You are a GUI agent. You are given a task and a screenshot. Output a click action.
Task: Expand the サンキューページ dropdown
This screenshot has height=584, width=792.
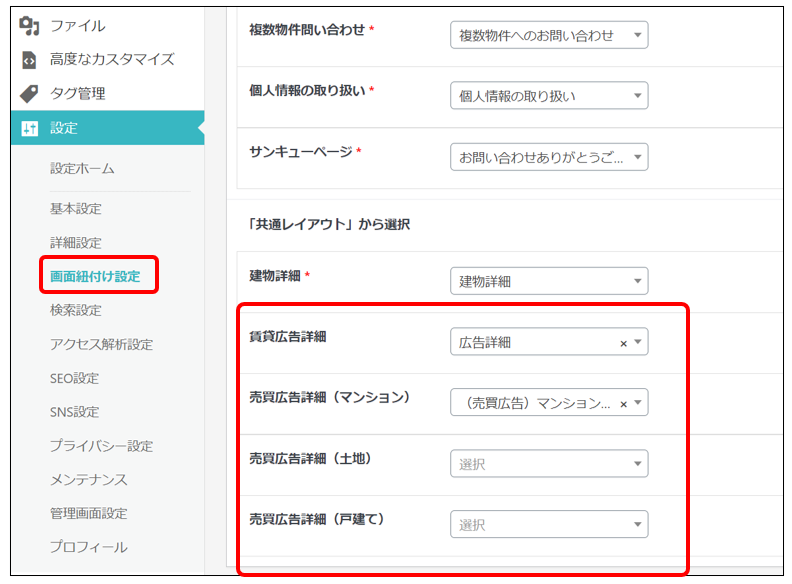(x=548, y=157)
